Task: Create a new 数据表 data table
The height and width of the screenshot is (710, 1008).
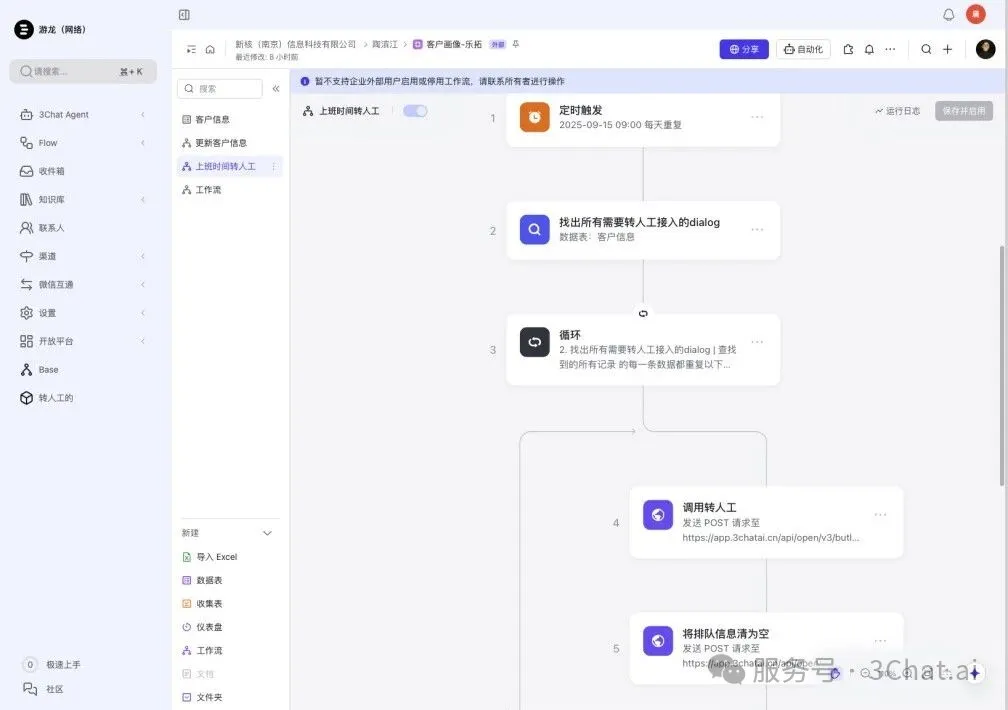Action: 210,580
